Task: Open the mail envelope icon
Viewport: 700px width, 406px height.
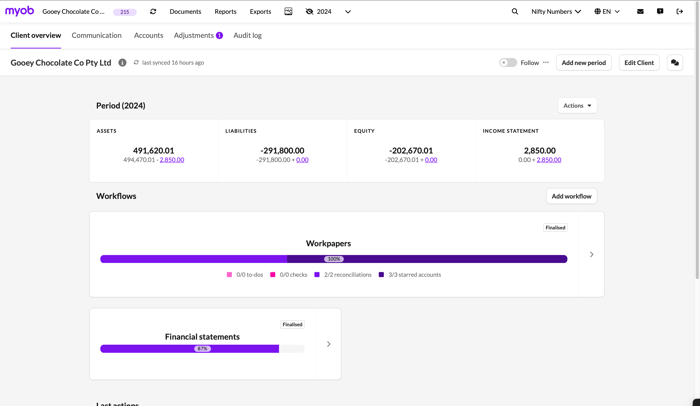Action: [640, 12]
